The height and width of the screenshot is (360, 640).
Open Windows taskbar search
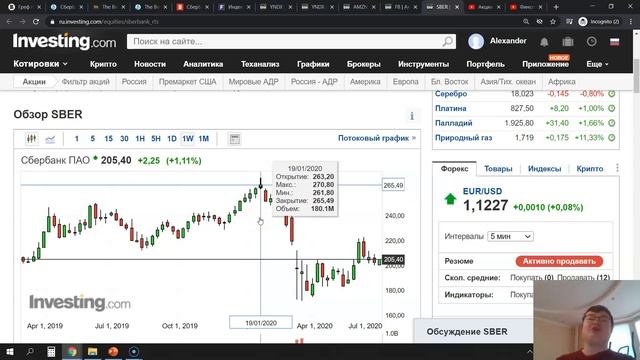tap(30, 351)
